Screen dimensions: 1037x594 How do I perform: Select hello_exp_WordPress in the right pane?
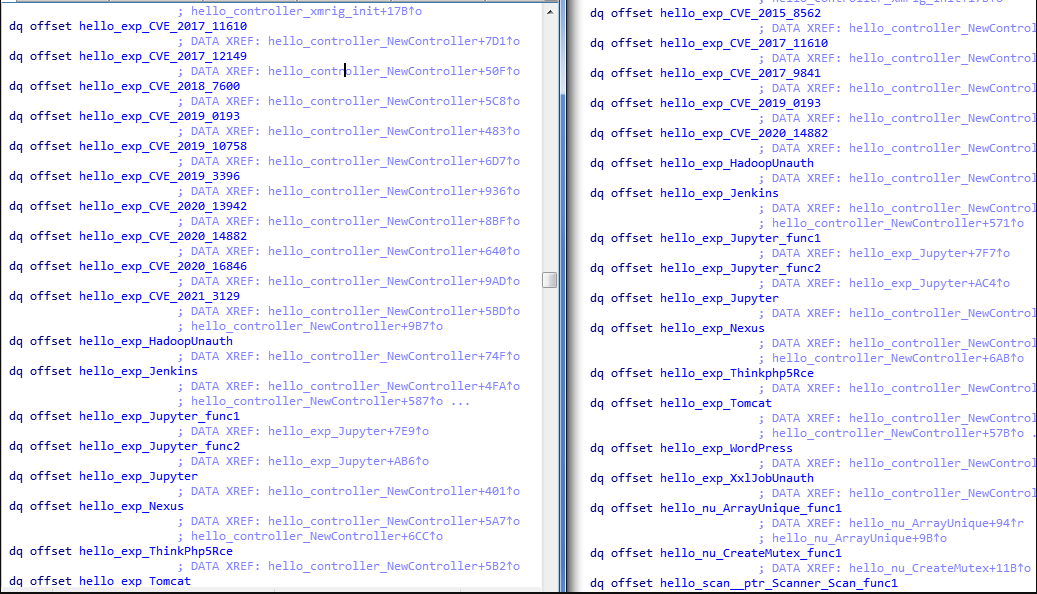(x=727, y=448)
